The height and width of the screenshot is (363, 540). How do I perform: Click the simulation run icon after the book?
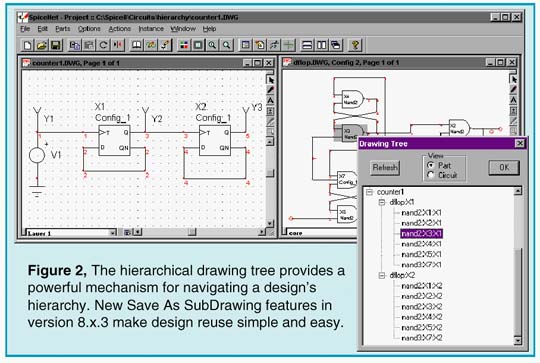pos(151,45)
